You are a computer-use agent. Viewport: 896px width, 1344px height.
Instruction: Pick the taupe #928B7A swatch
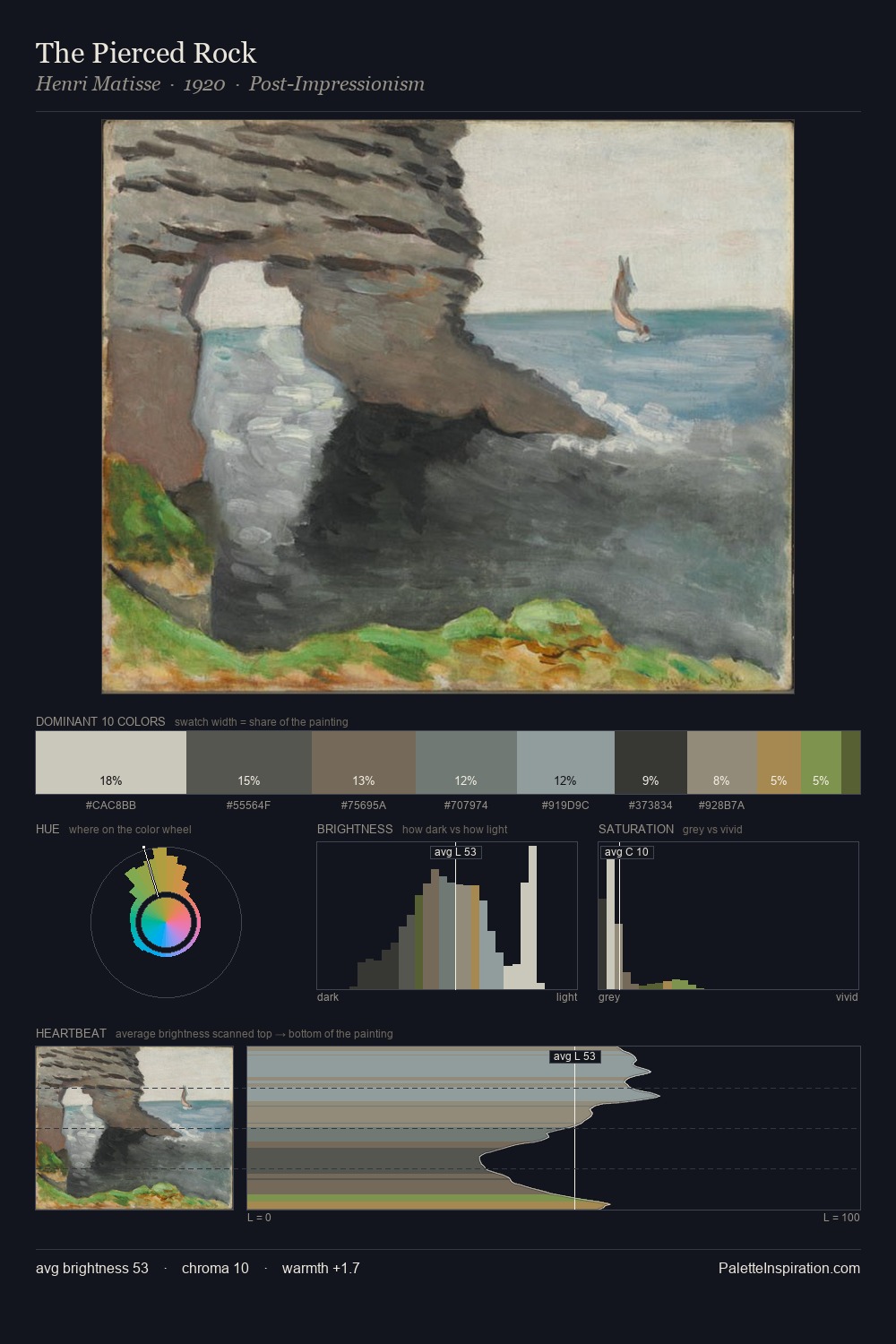722,762
